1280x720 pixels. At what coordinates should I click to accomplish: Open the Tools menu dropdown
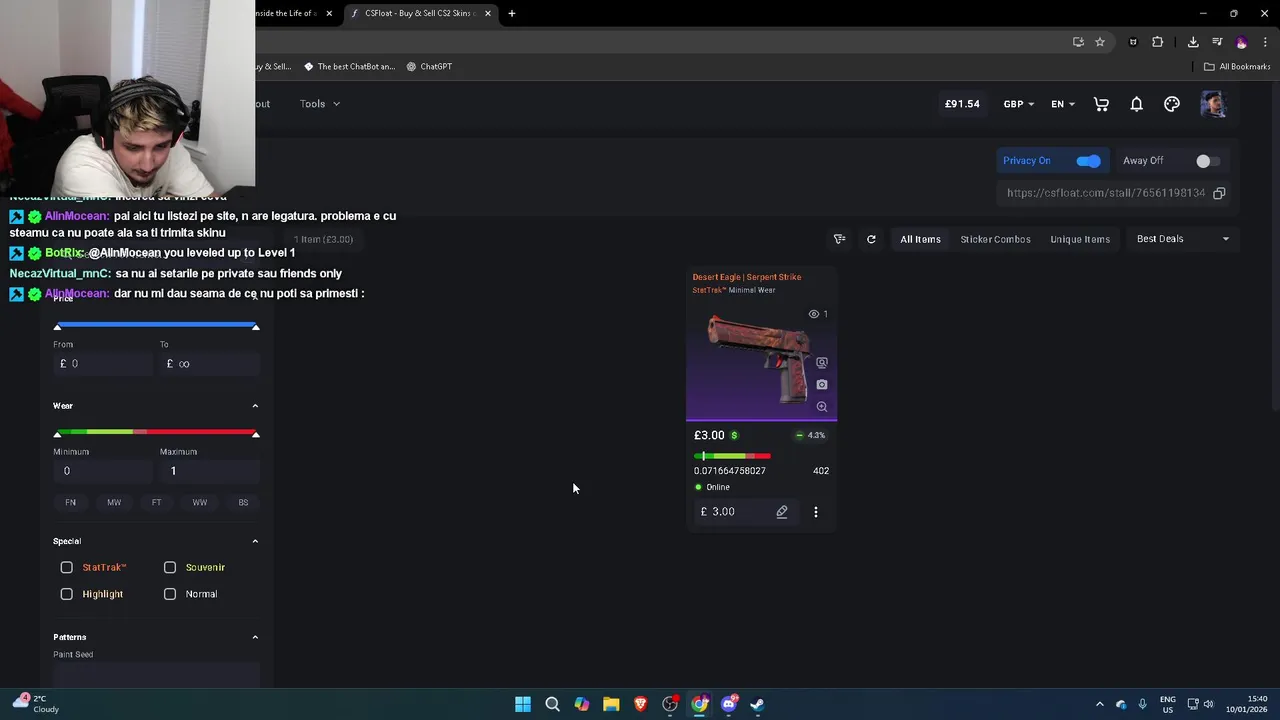tap(320, 104)
